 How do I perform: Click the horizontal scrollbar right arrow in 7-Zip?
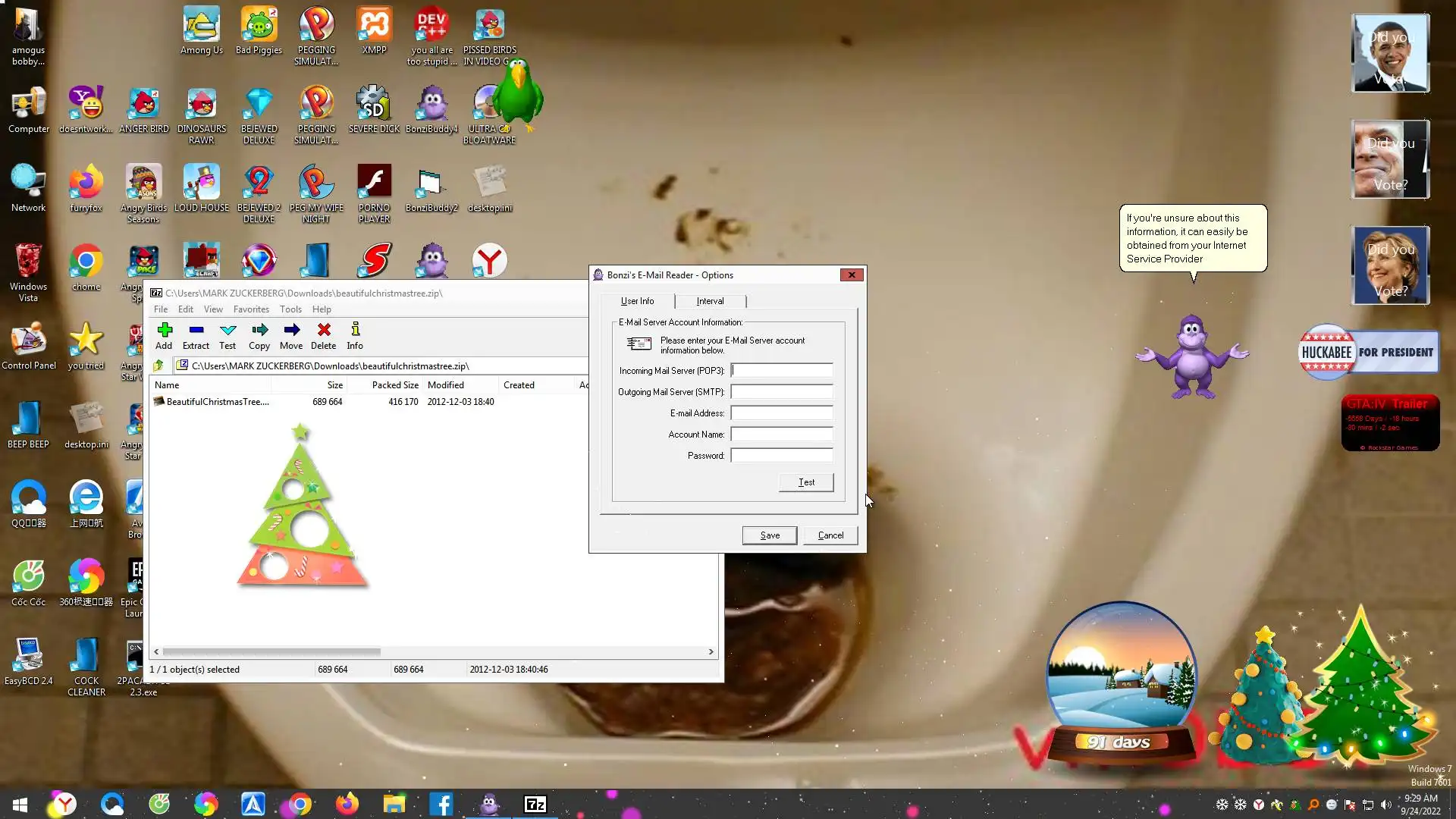(x=711, y=651)
